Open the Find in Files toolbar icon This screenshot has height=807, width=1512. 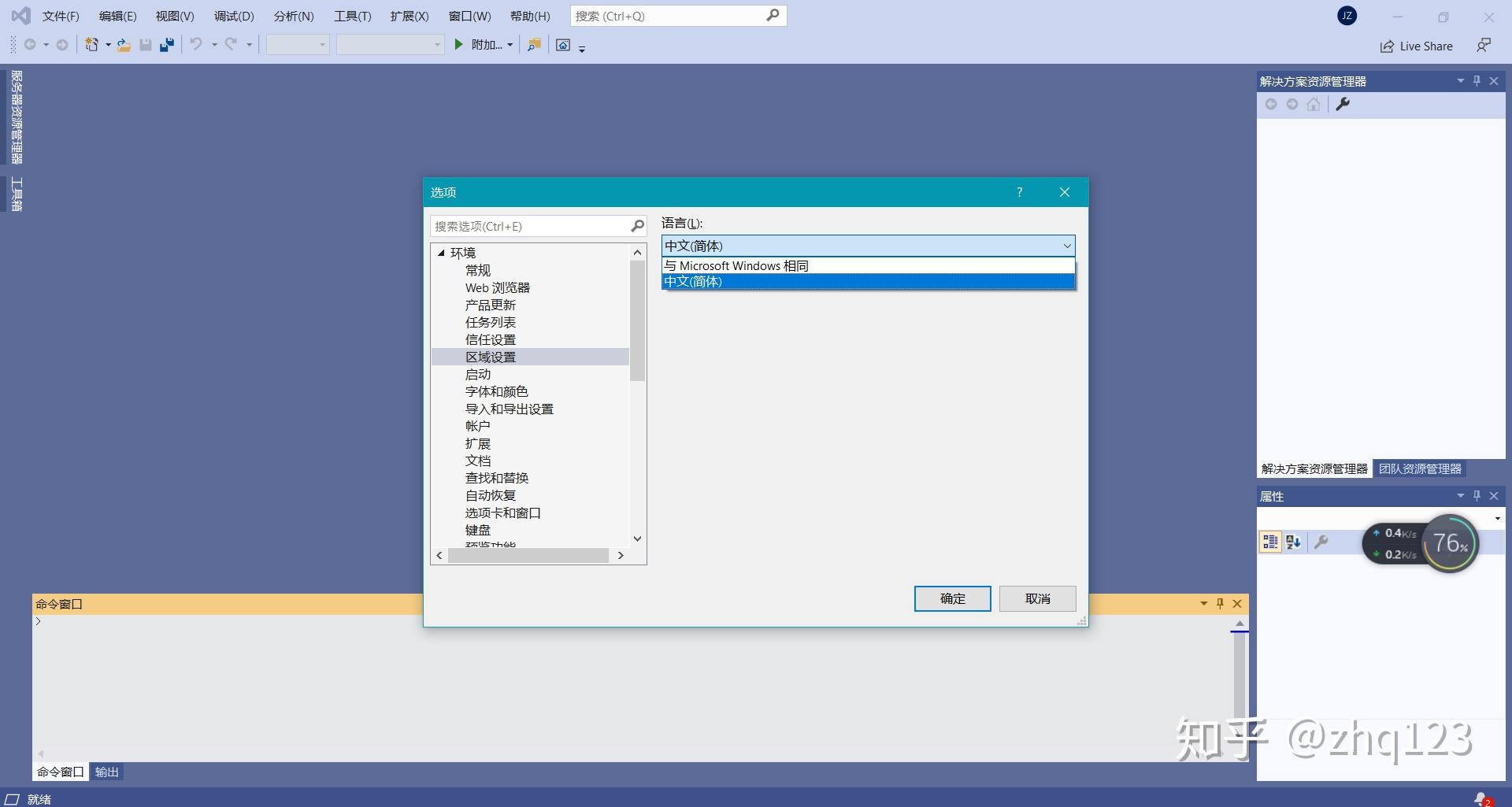click(534, 45)
